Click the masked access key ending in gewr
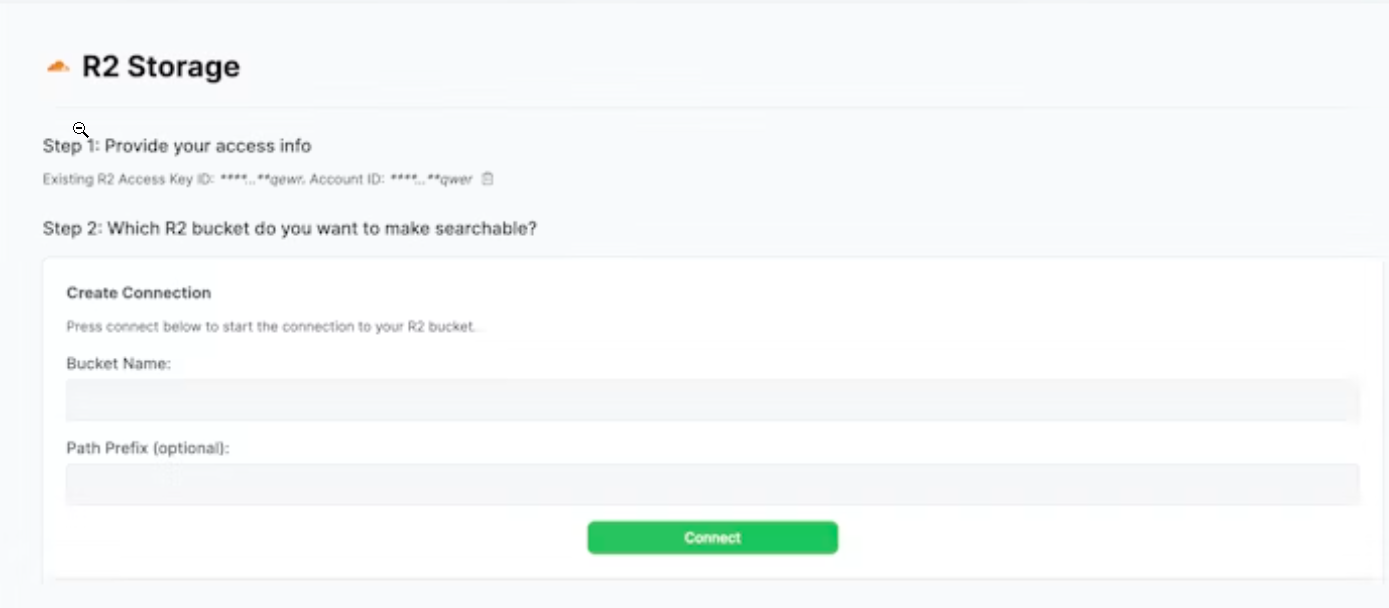The height and width of the screenshot is (608, 1389). pos(261,180)
